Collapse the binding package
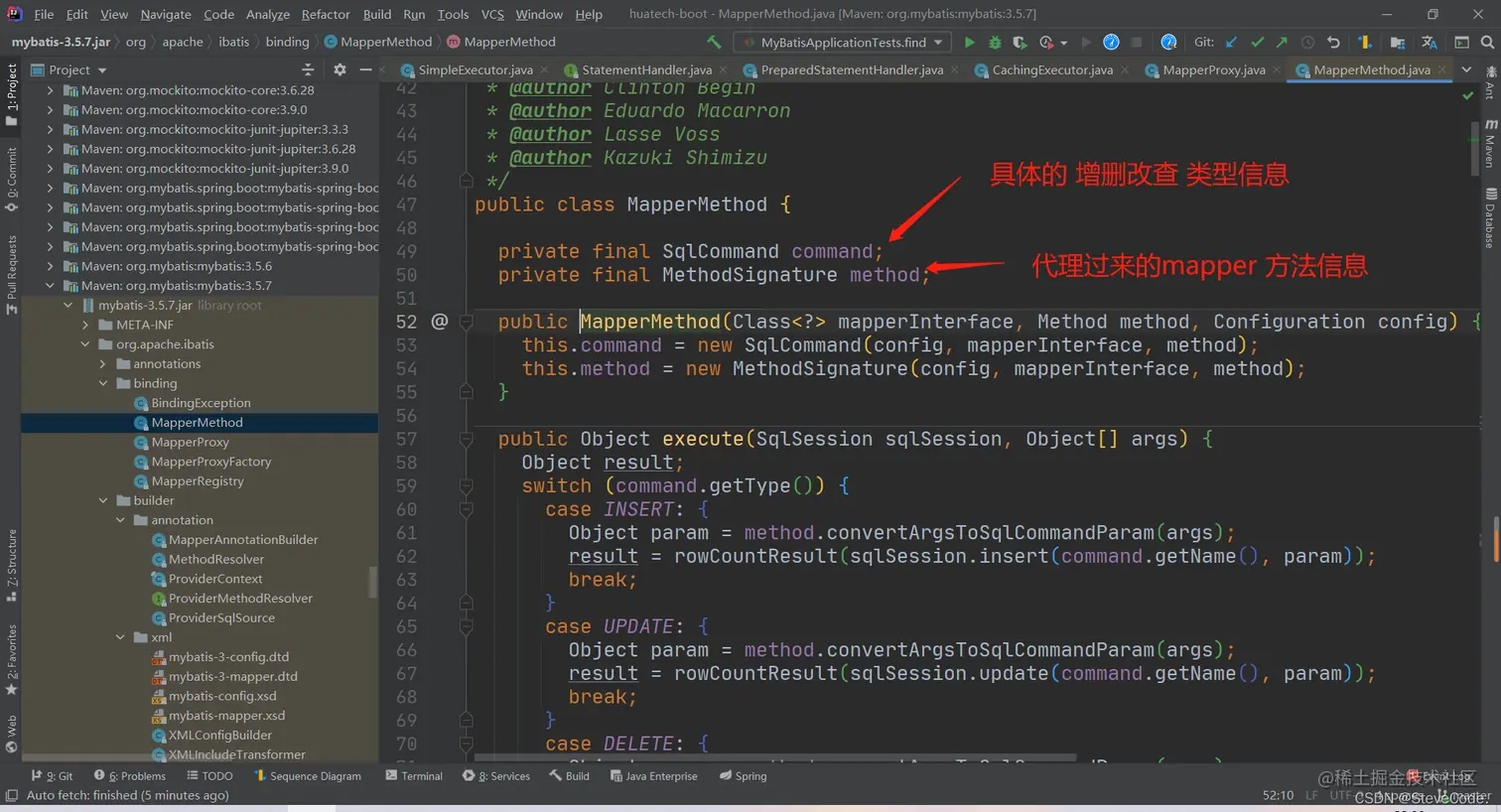 (103, 383)
